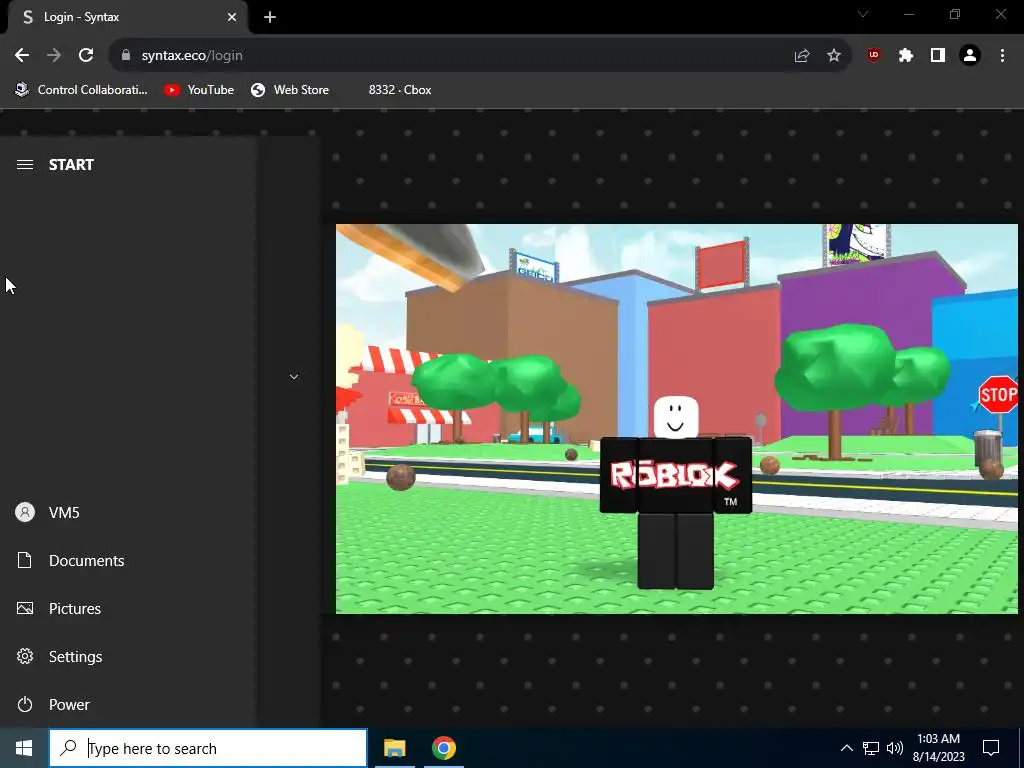Screen dimensions: 1024x768
Task: Open the VM5 user account entry
Action: (x=127, y=513)
